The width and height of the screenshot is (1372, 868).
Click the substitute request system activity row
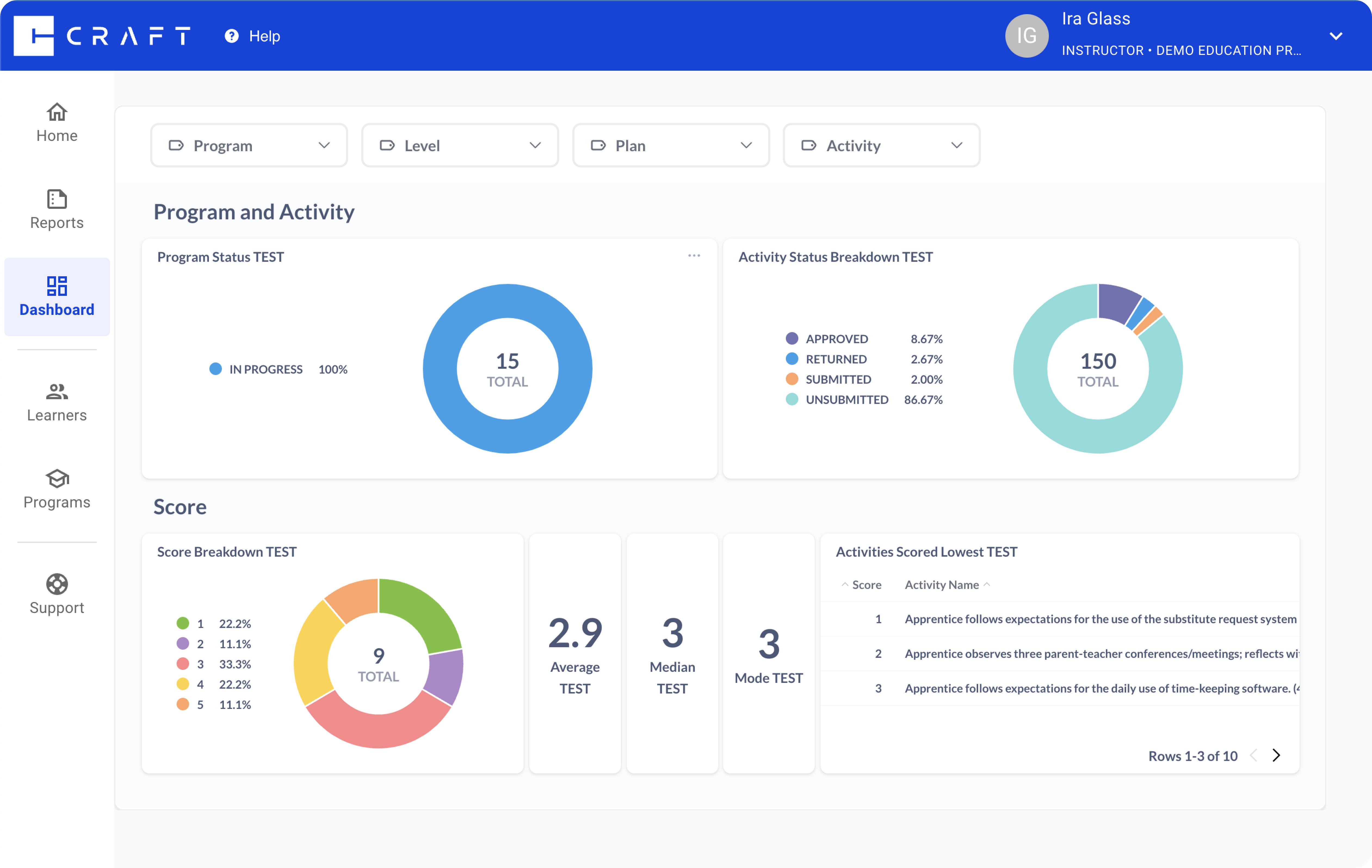click(1060, 619)
